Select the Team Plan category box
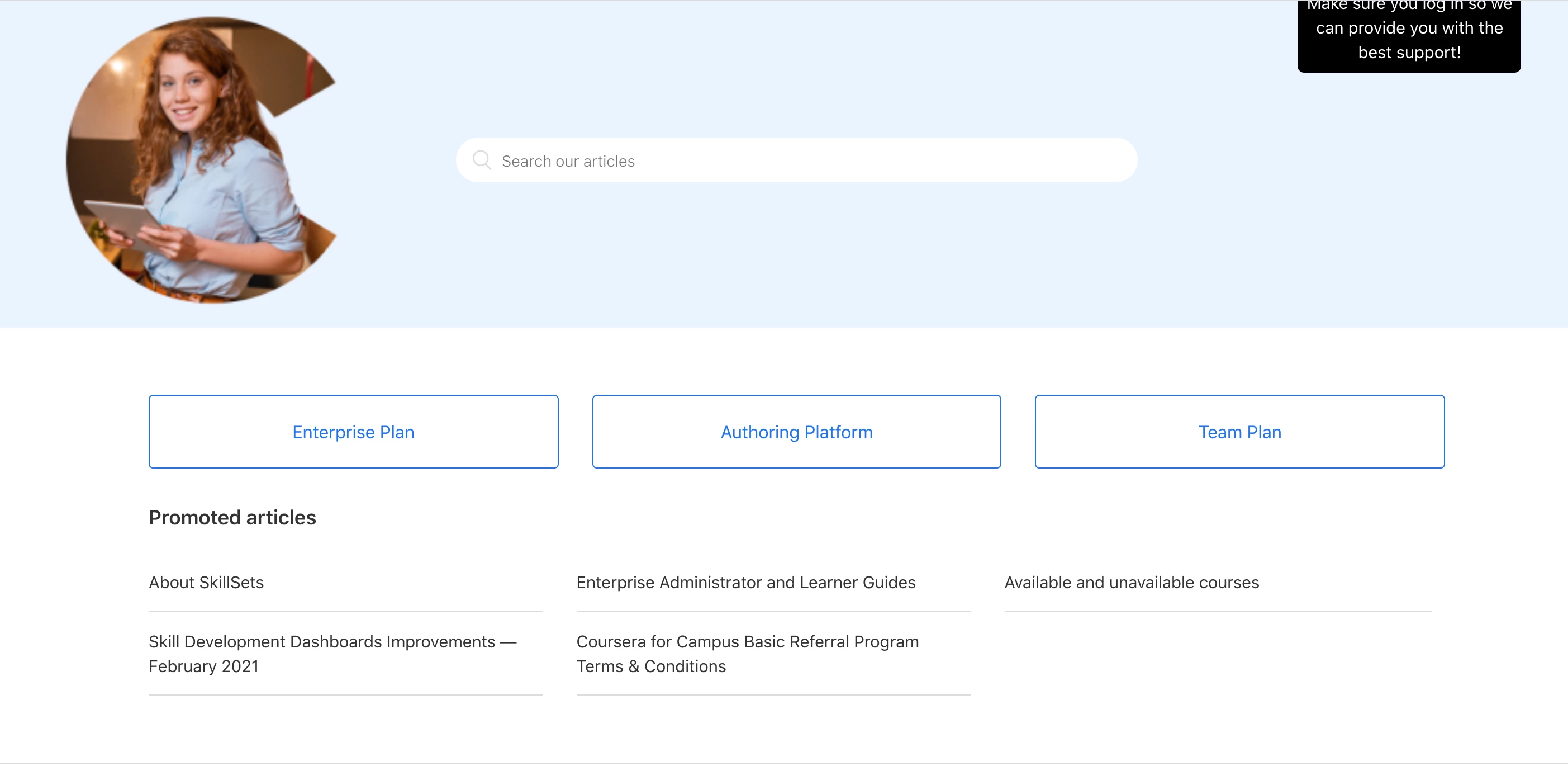The image size is (1568, 766). tap(1239, 432)
